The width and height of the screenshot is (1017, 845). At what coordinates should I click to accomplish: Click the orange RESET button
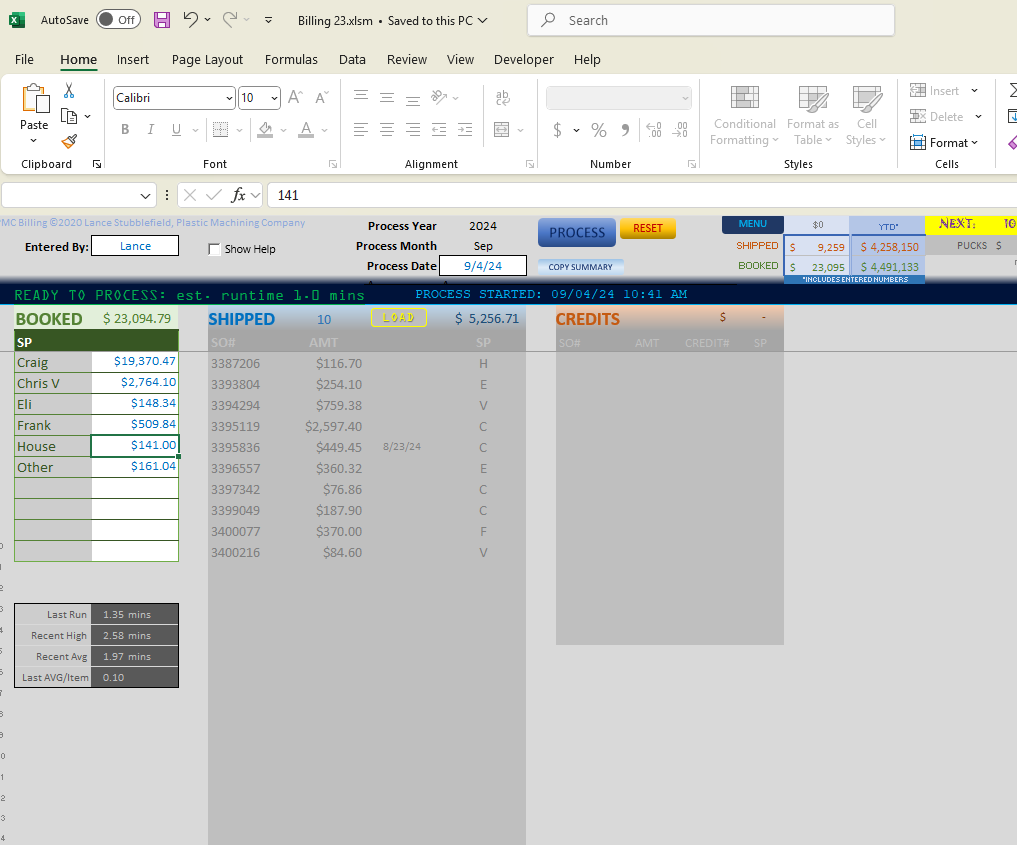pos(647,228)
